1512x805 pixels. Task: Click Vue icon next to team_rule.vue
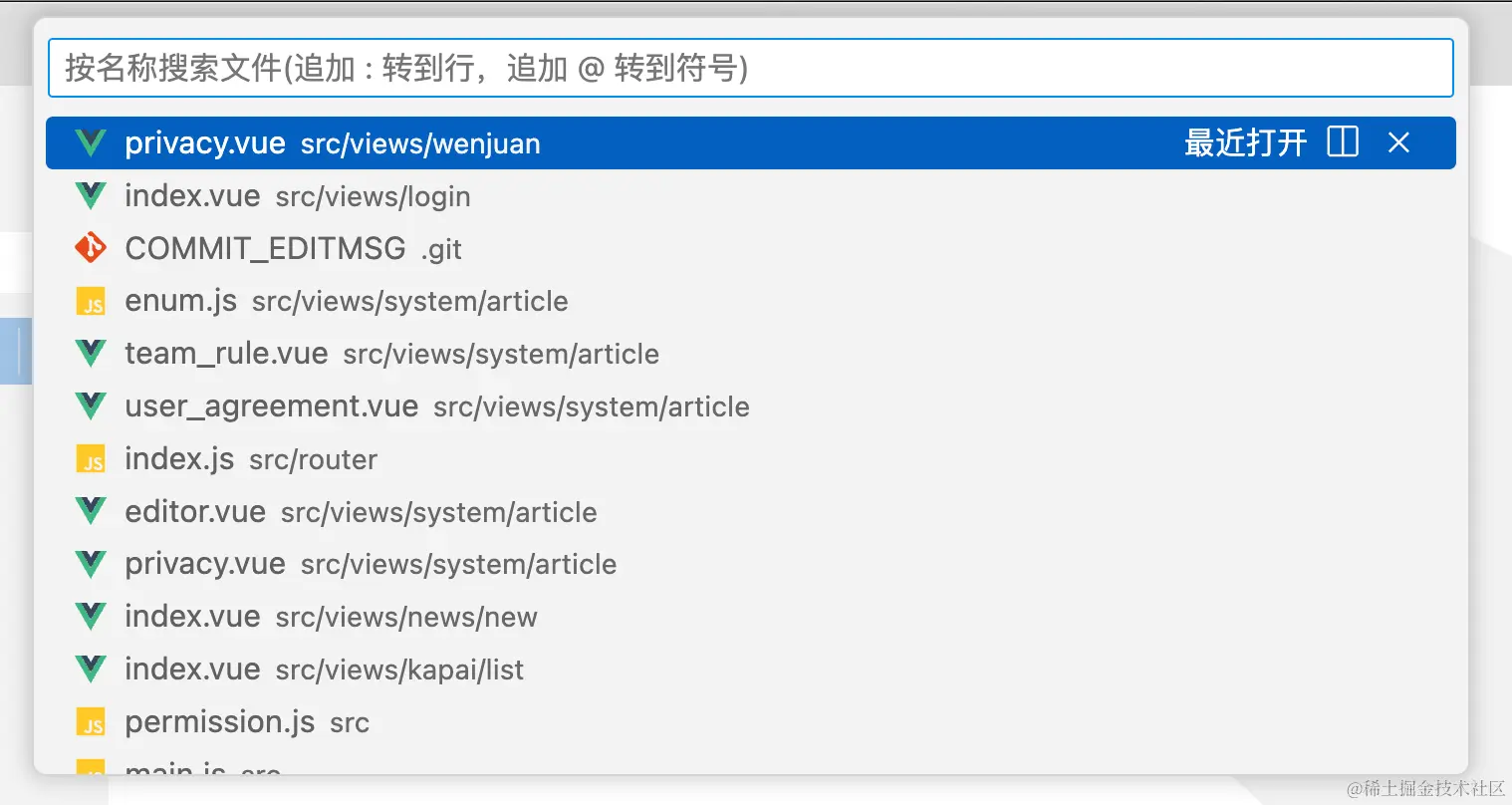tap(91, 354)
